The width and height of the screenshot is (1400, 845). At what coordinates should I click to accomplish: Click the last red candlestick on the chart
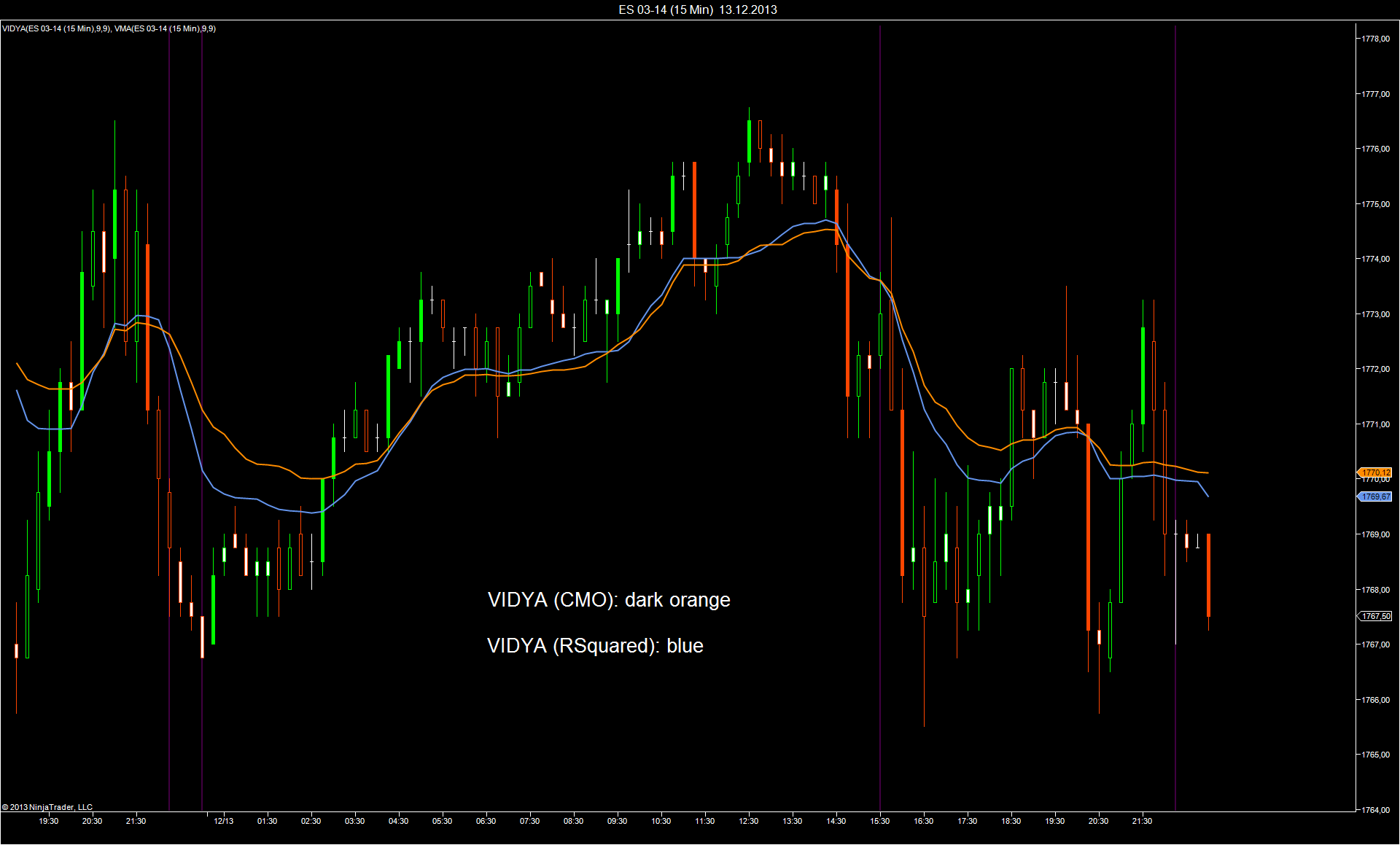(x=1208, y=575)
